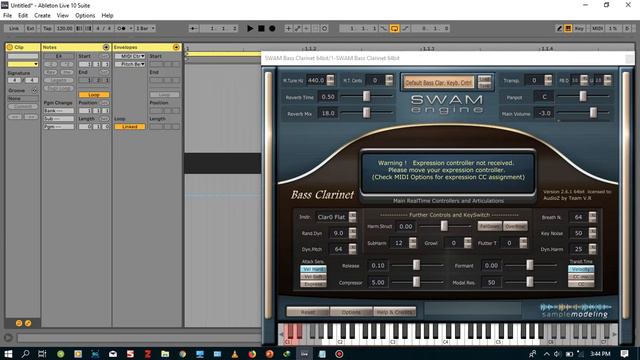
Task: Open Task View on the taskbar
Action: (42, 354)
